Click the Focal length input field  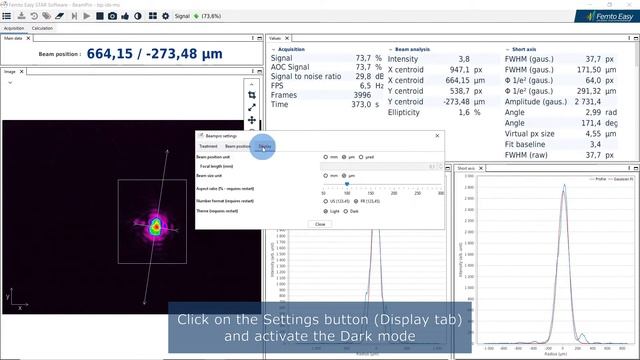[x=382, y=166]
